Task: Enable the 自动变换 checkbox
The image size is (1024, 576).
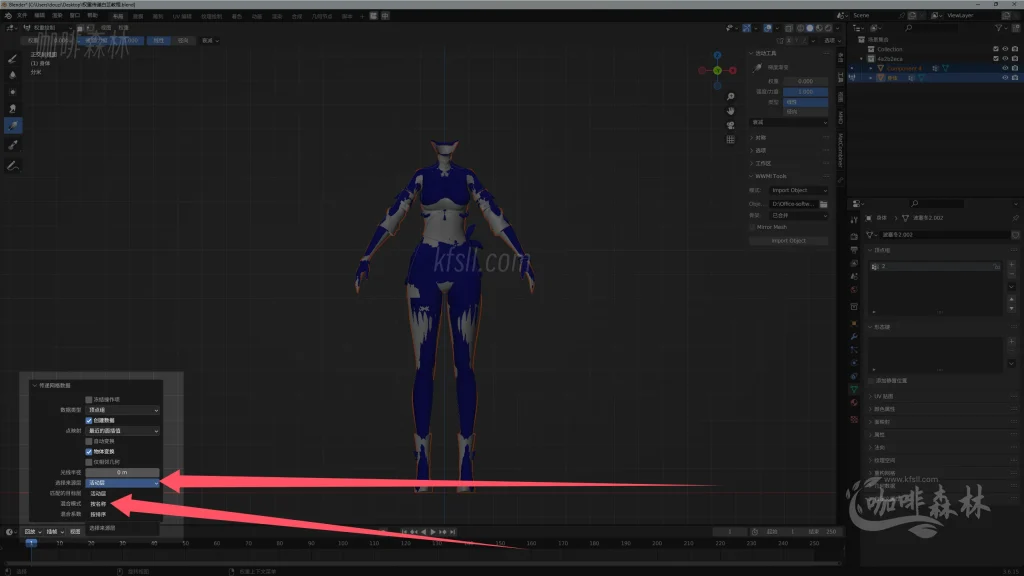Action: [x=89, y=441]
